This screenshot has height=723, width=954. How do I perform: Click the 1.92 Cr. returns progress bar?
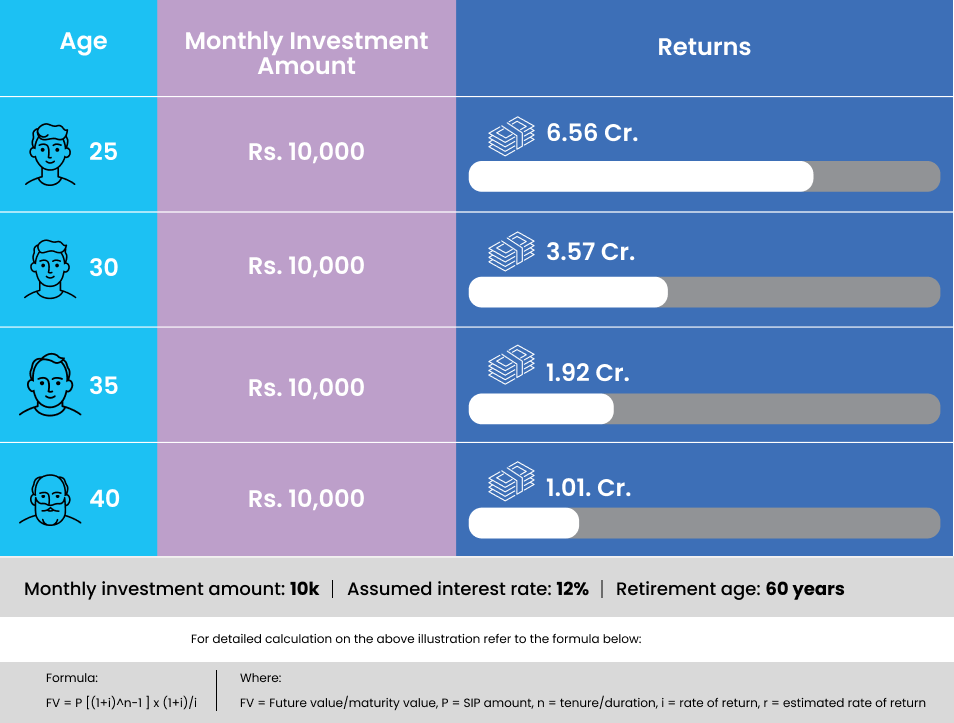coord(704,408)
